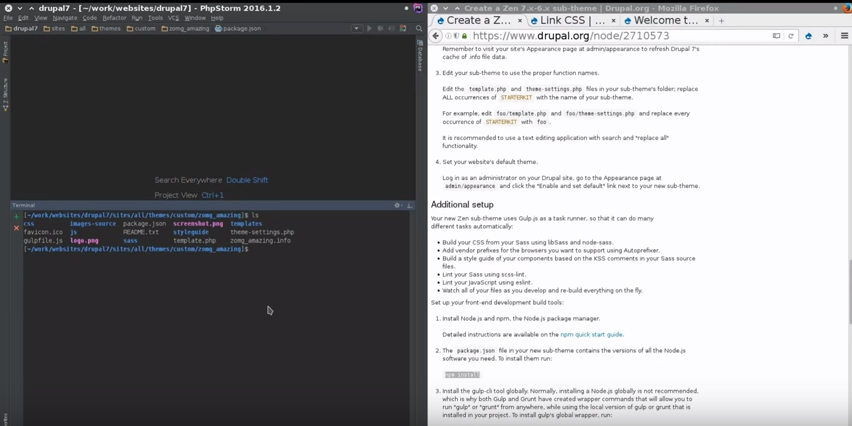Click zomg_amazing.info in terminal listing

(260, 240)
